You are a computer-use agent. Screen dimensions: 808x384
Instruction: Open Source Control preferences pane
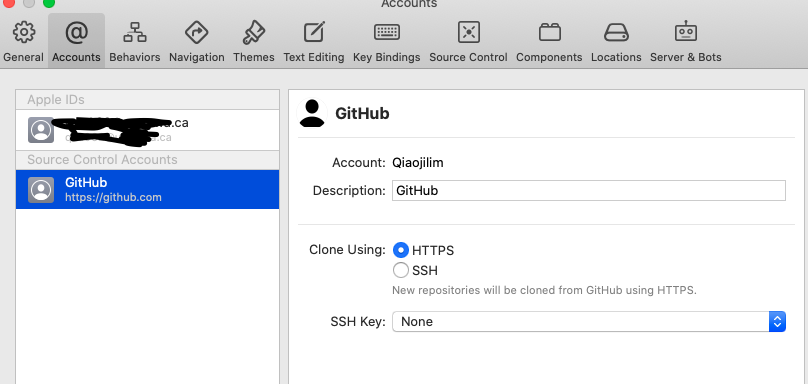click(468, 41)
